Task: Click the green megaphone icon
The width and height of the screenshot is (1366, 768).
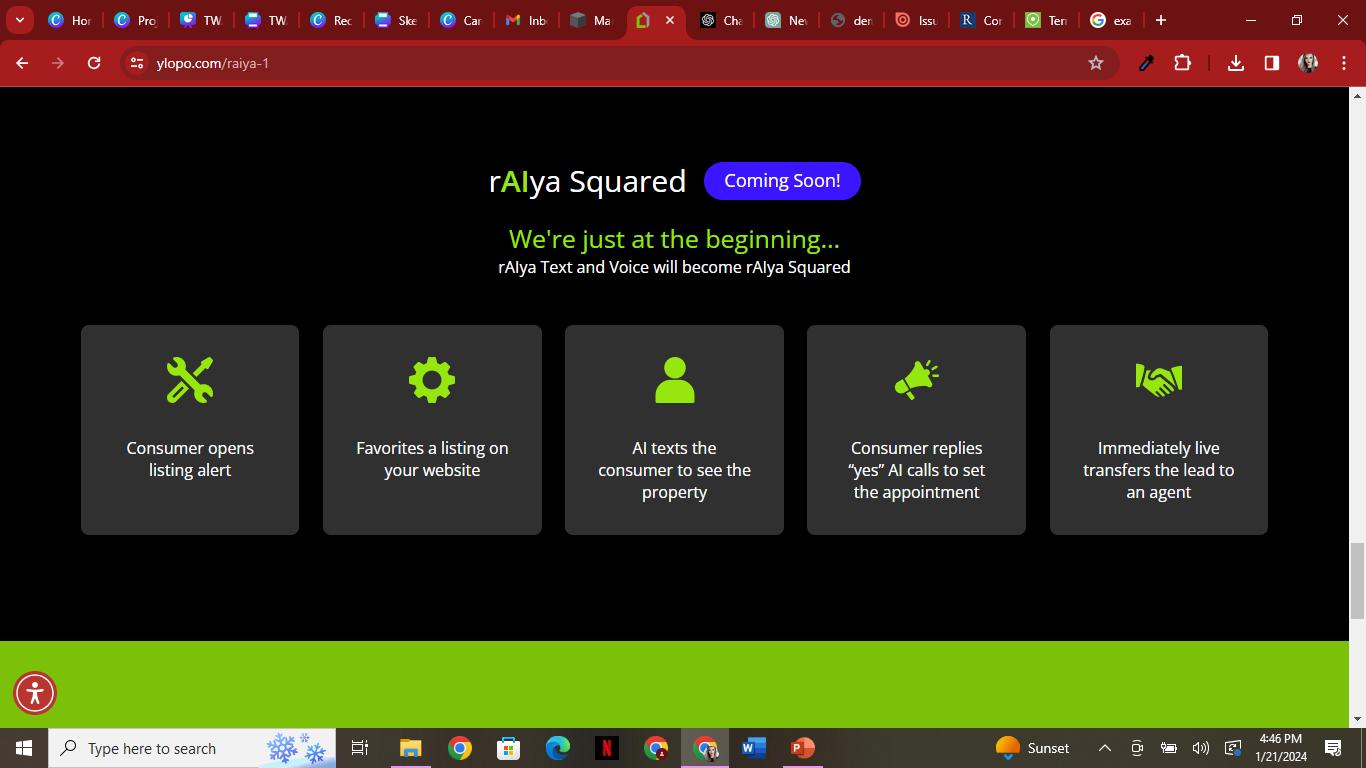Action: [x=917, y=380]
